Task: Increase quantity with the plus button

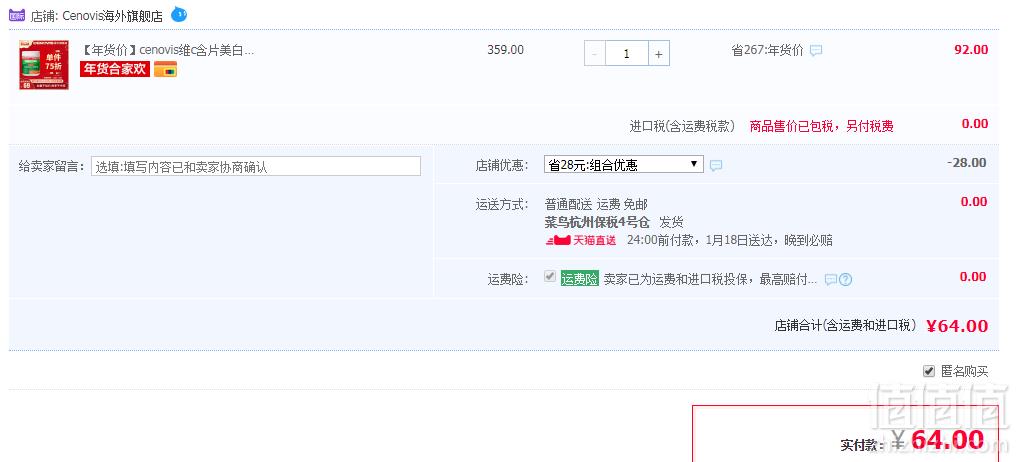Action: pyautogui.click(x=658, y=54)
